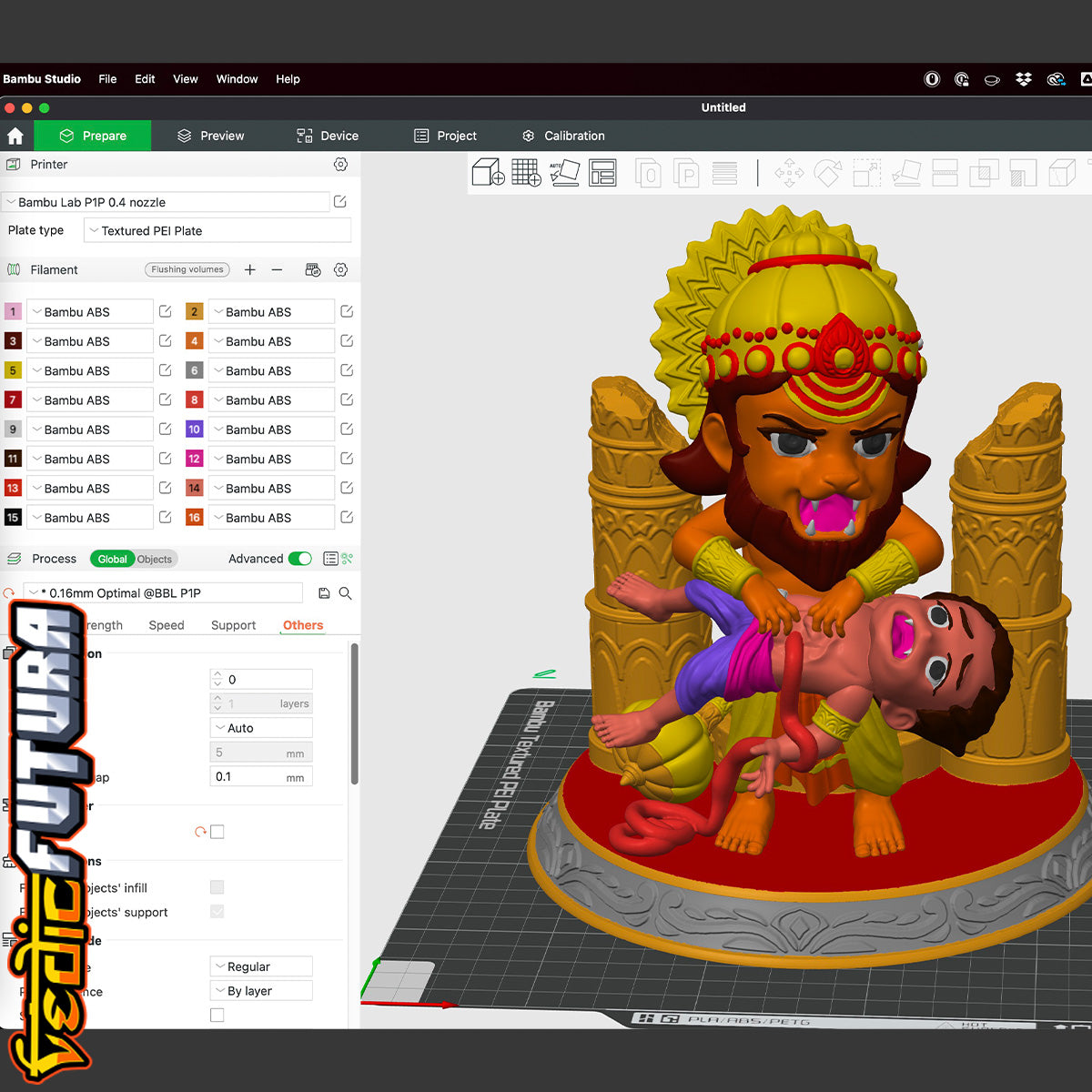Remove a filament with minus icon
This screenshot has width=1092, height=1092.
click(x=277, y=270)
